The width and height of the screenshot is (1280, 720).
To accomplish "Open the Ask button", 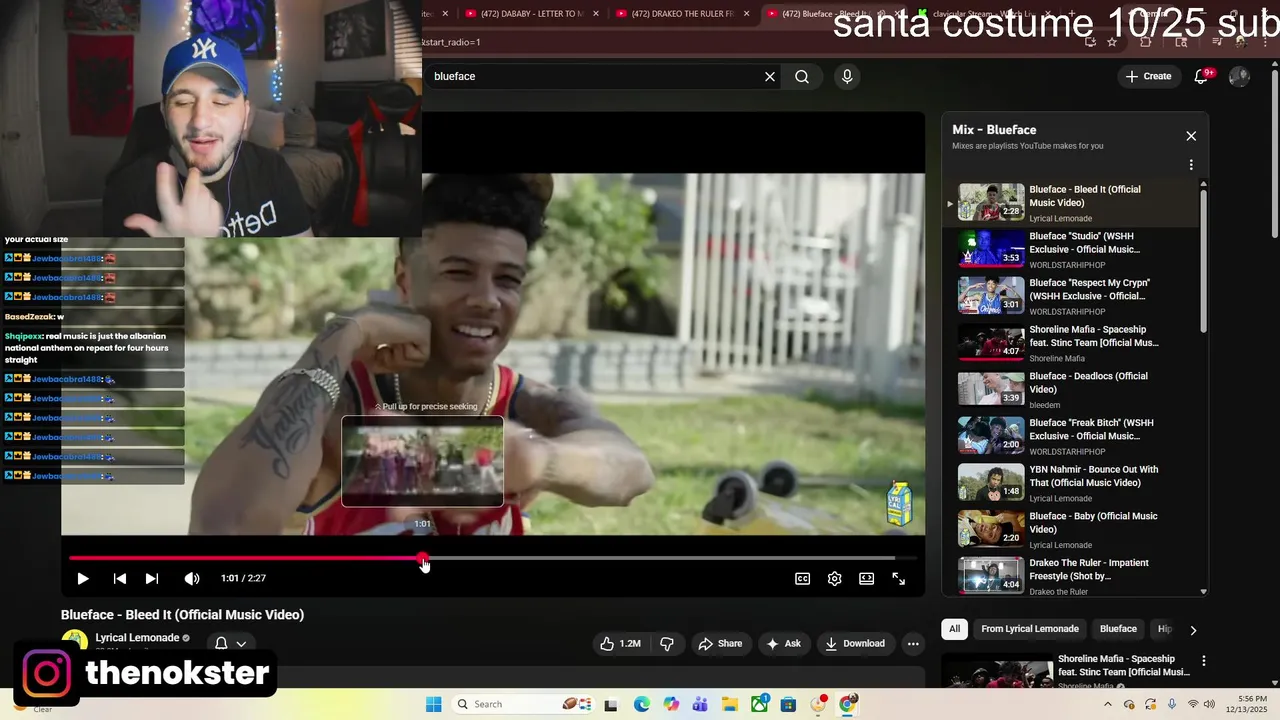I will pyautogui.click(x=783, y=644).
